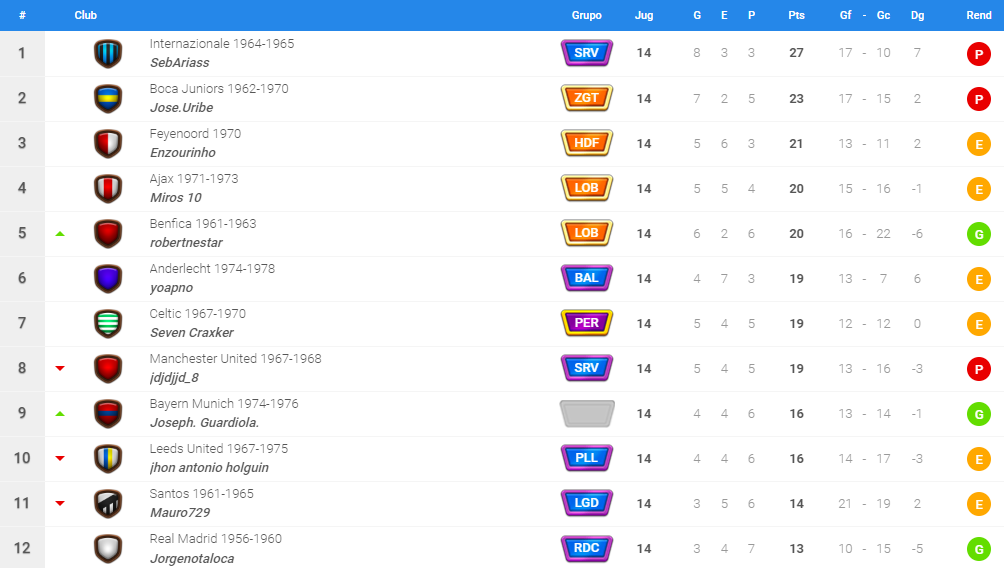Open the RDC group badge
This screenshot has width=1004, height=568.
click(587, 548)
